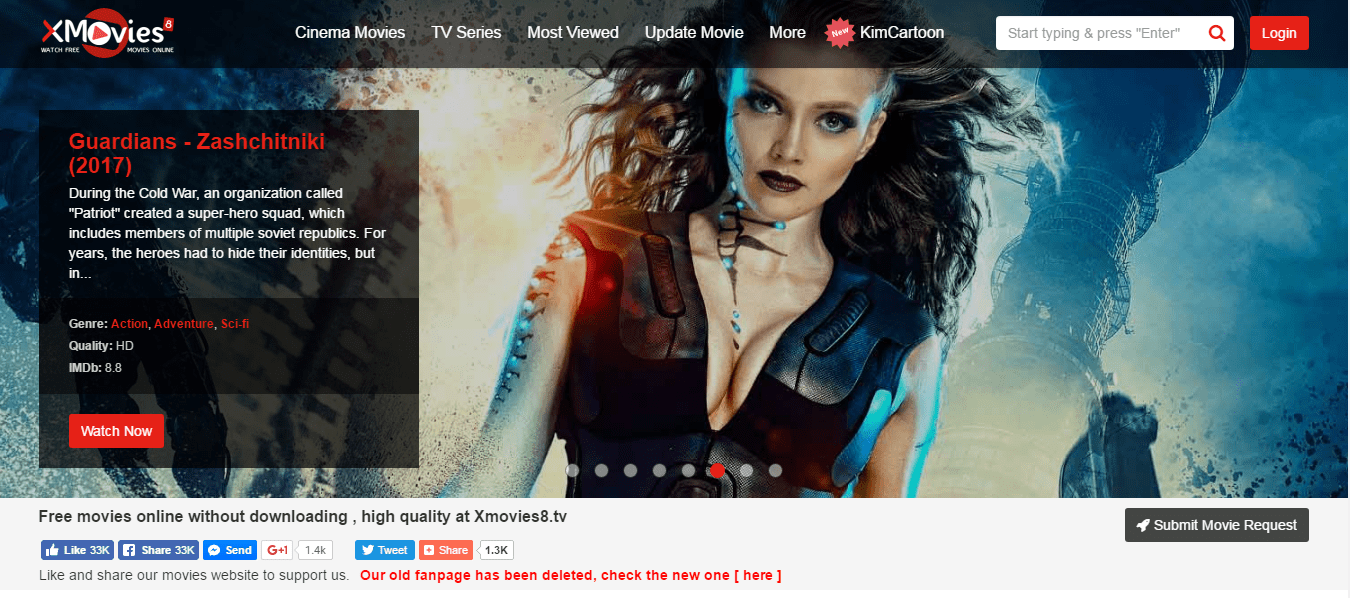The width and height of the screenshot is (1350, 598).
Task: Click Facebook Share 33K button
Action: [158, 550]
